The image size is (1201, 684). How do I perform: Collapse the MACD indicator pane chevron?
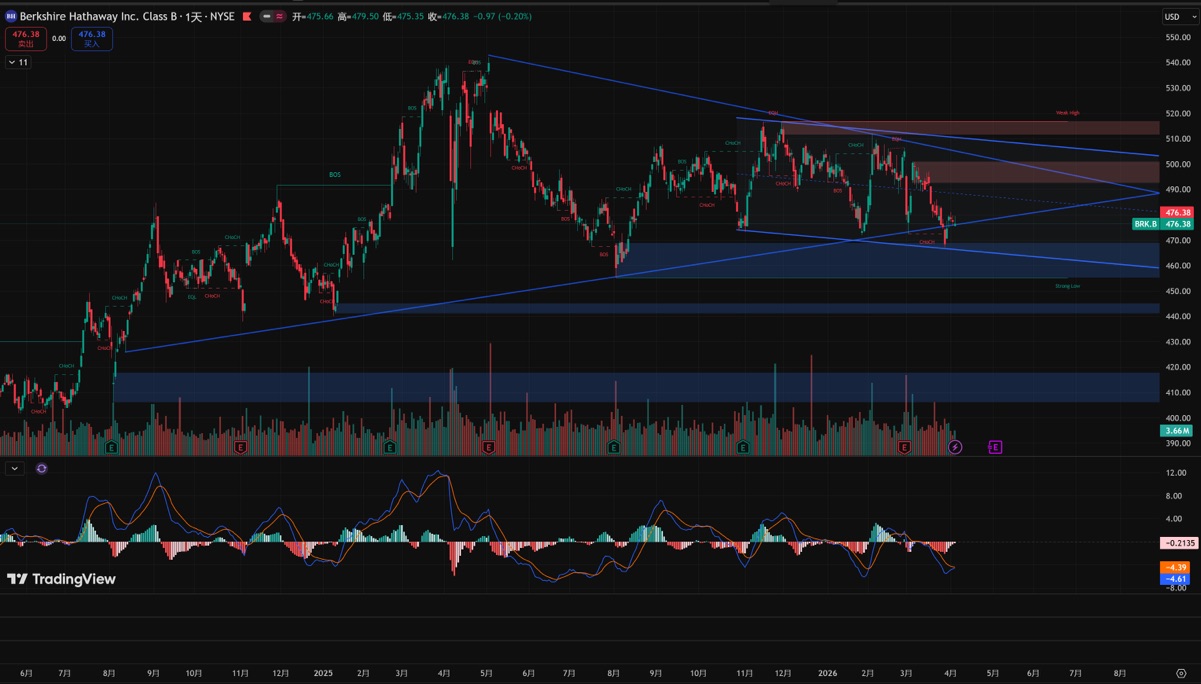tap(14, 468)
